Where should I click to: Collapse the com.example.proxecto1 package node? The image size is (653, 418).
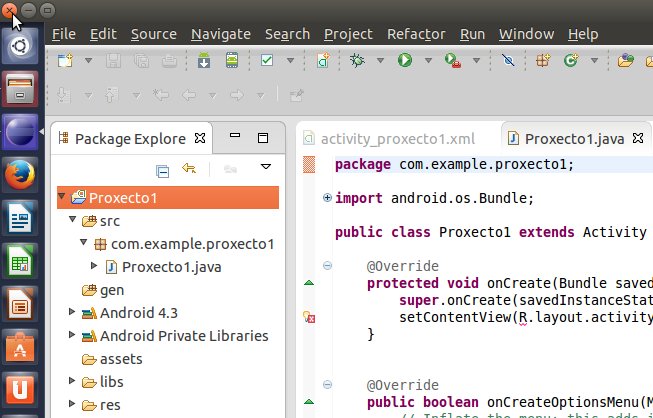(83, 241)
